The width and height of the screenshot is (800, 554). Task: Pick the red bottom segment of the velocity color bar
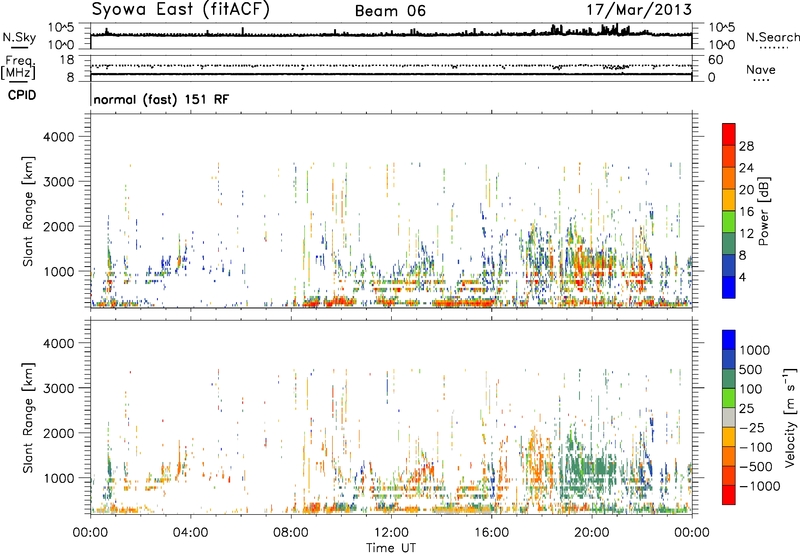(729, 495)
